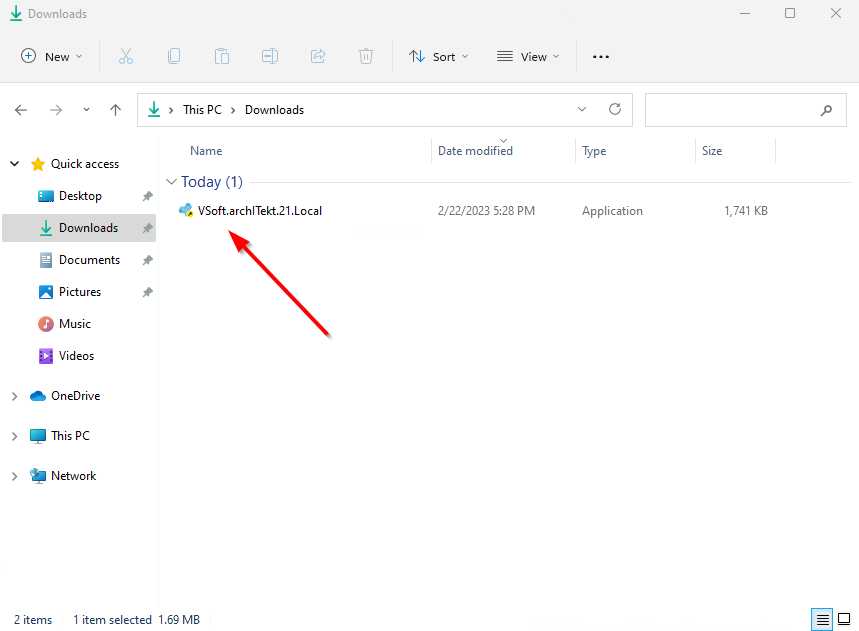Sort by Date modified column header

tap(476, 151)
